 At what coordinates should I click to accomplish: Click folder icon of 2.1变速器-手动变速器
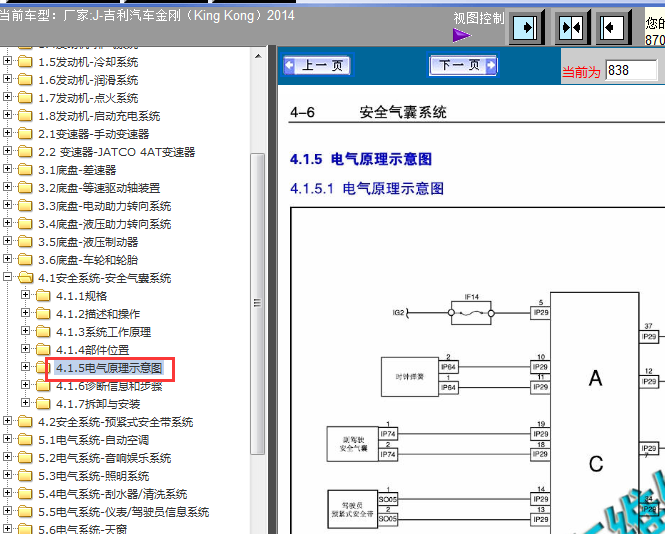click(25, 134)
